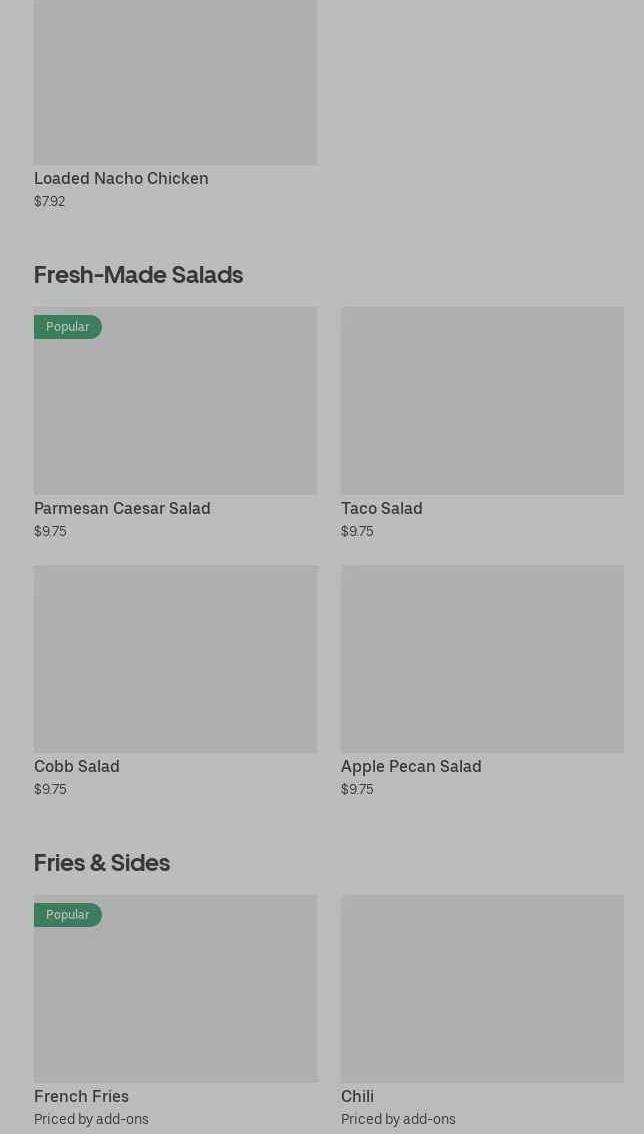Select the French Fries item title
The image size is (644, 1134).
click(x=81, y=1096)
